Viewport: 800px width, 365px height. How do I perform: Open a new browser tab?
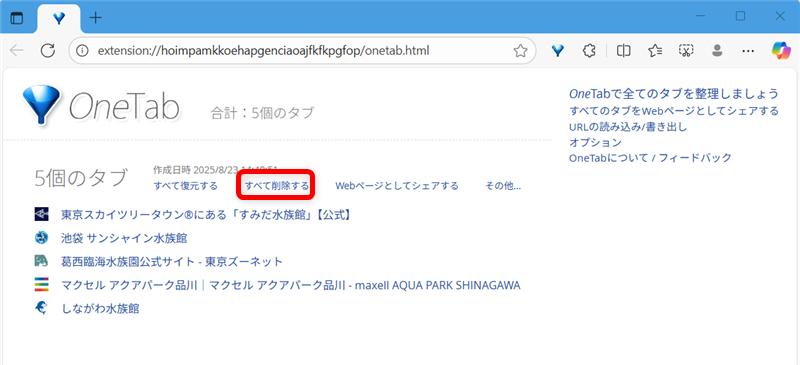(x=95, y=18)
